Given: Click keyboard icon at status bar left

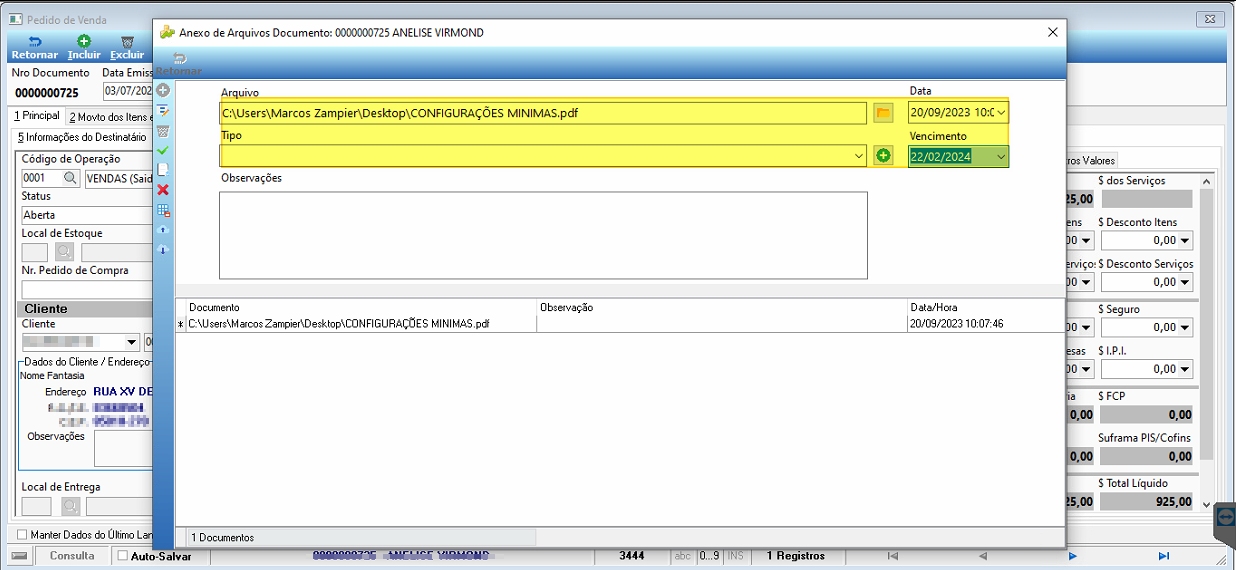Looking at the screenshot, I should 18,556.
